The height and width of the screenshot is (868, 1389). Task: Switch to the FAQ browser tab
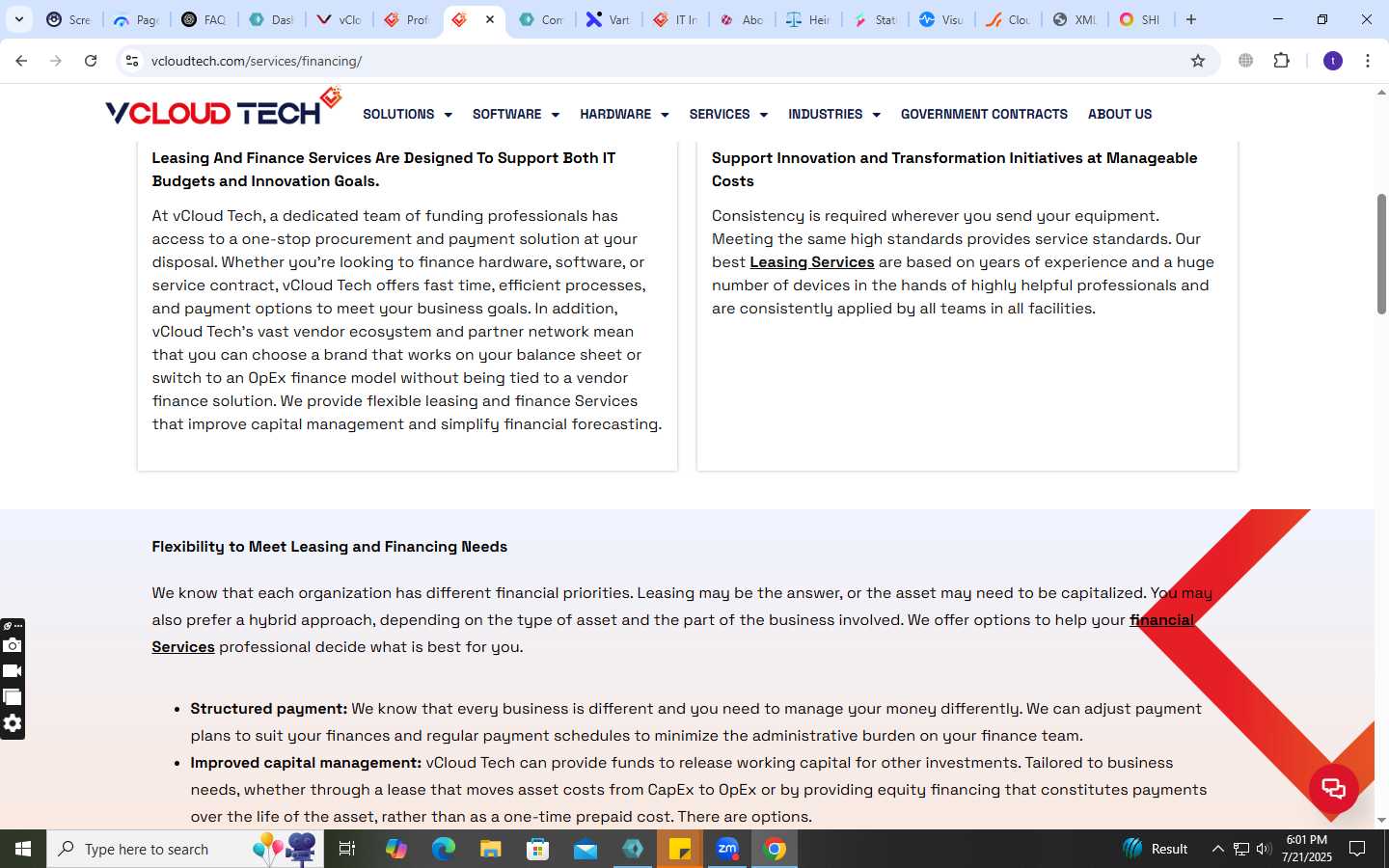pyautogui.click(x=204, y=19)
